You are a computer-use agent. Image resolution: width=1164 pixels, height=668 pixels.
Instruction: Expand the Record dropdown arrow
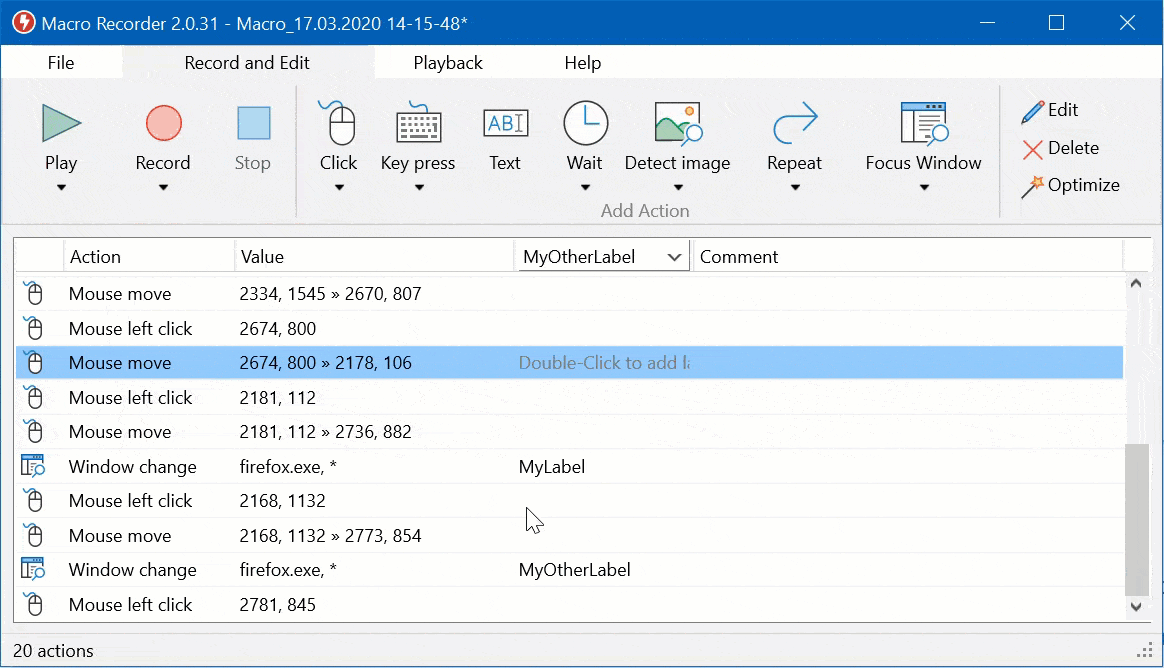point(163,188)
